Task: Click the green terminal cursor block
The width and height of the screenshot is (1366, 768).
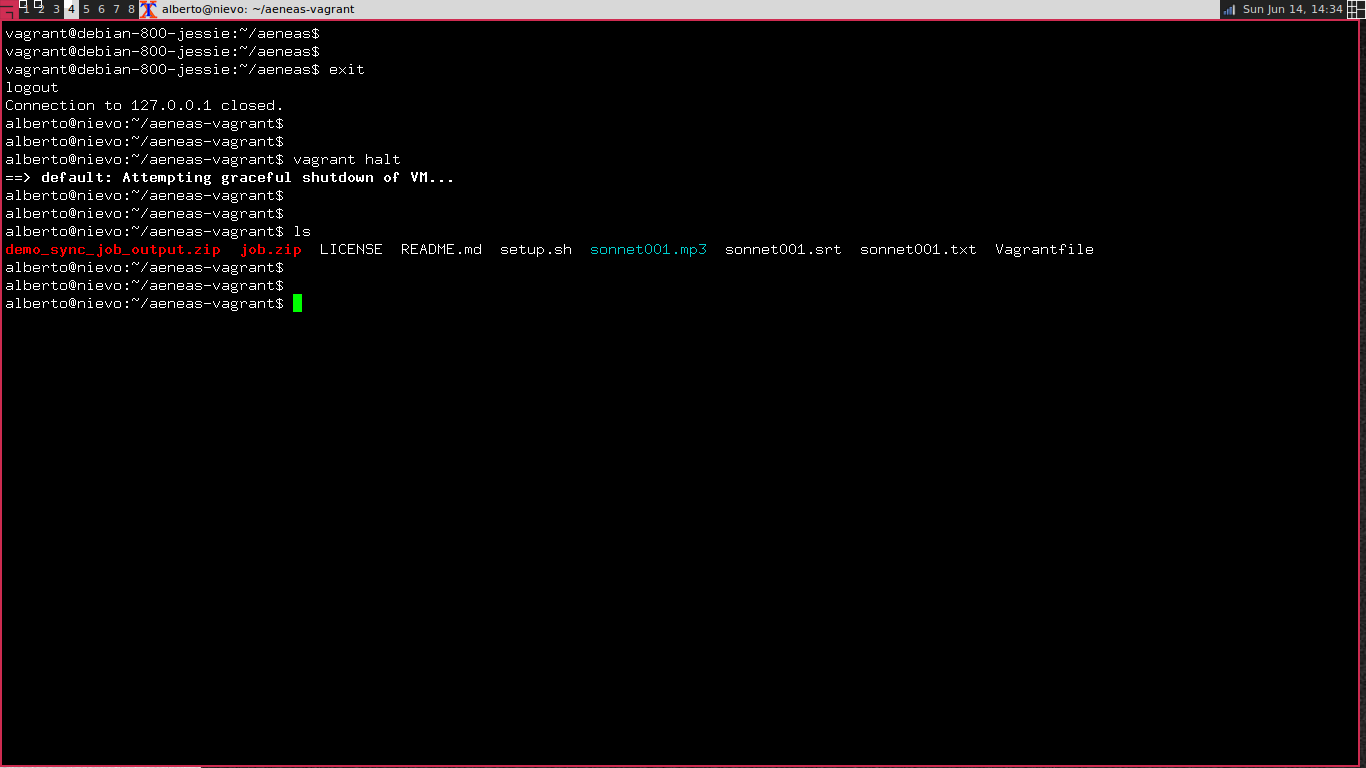Action: click(297, 303)
